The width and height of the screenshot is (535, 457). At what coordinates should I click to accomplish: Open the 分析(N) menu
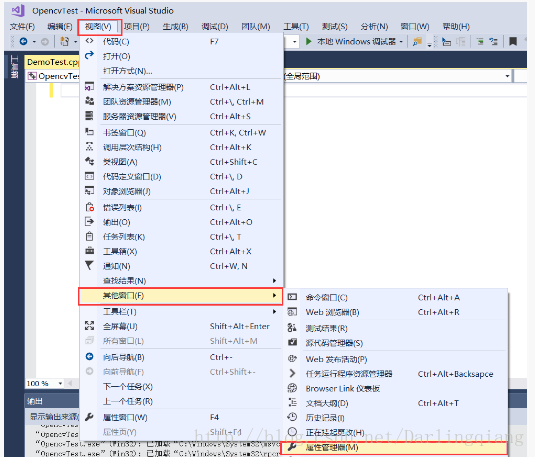[x=374, y=27]
